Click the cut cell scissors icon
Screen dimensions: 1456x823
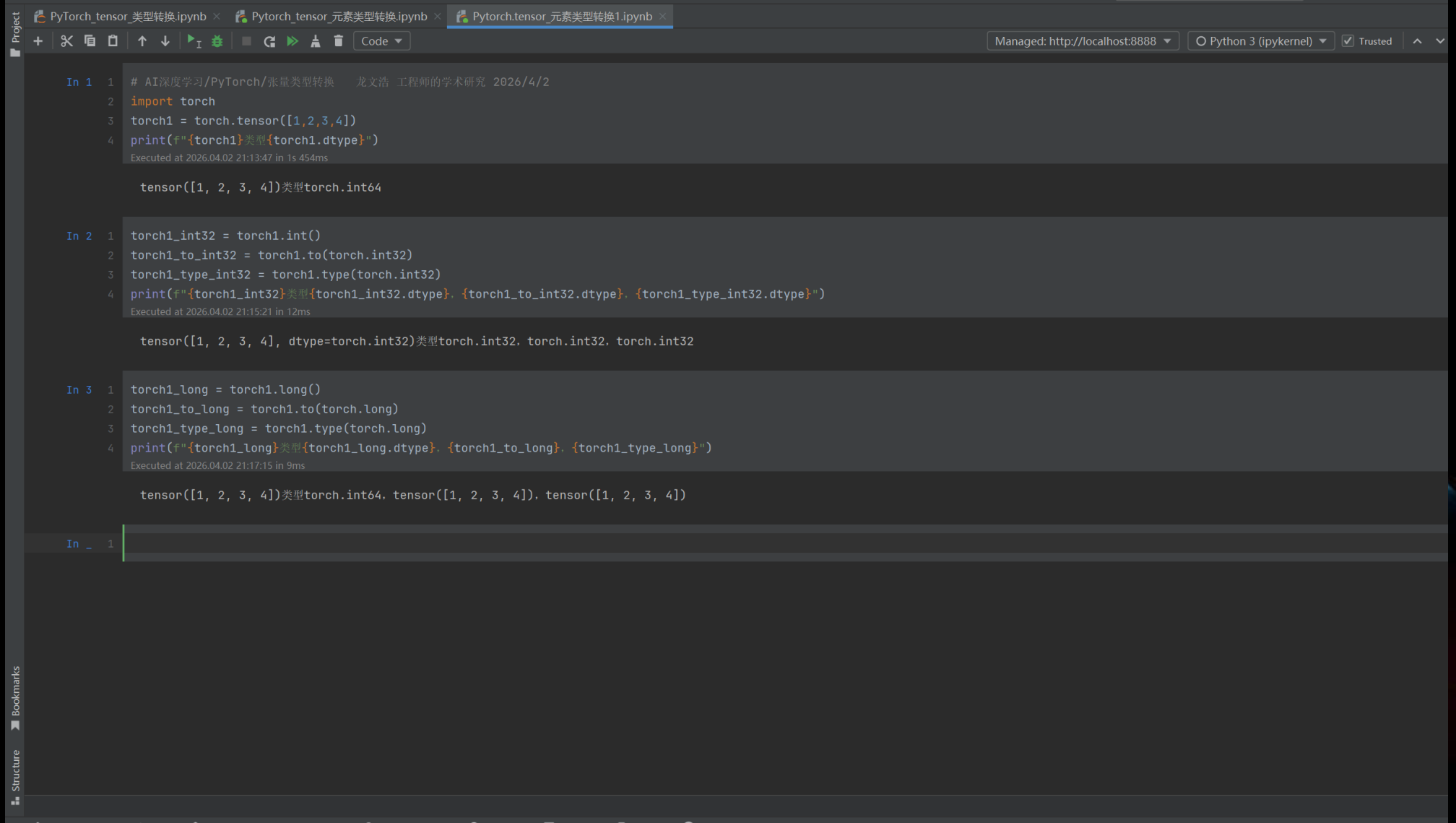pos(66,41)
